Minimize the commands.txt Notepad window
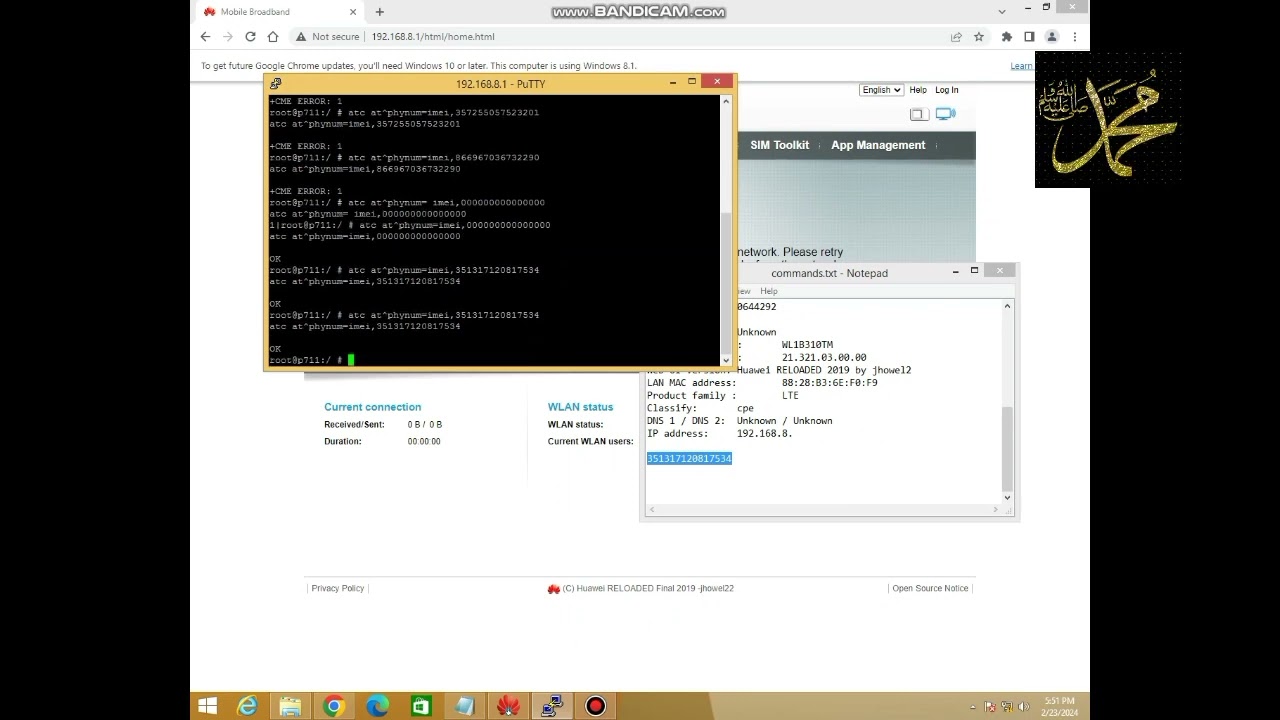Viewport: 1280px width, 720px height. click(955, 271)
